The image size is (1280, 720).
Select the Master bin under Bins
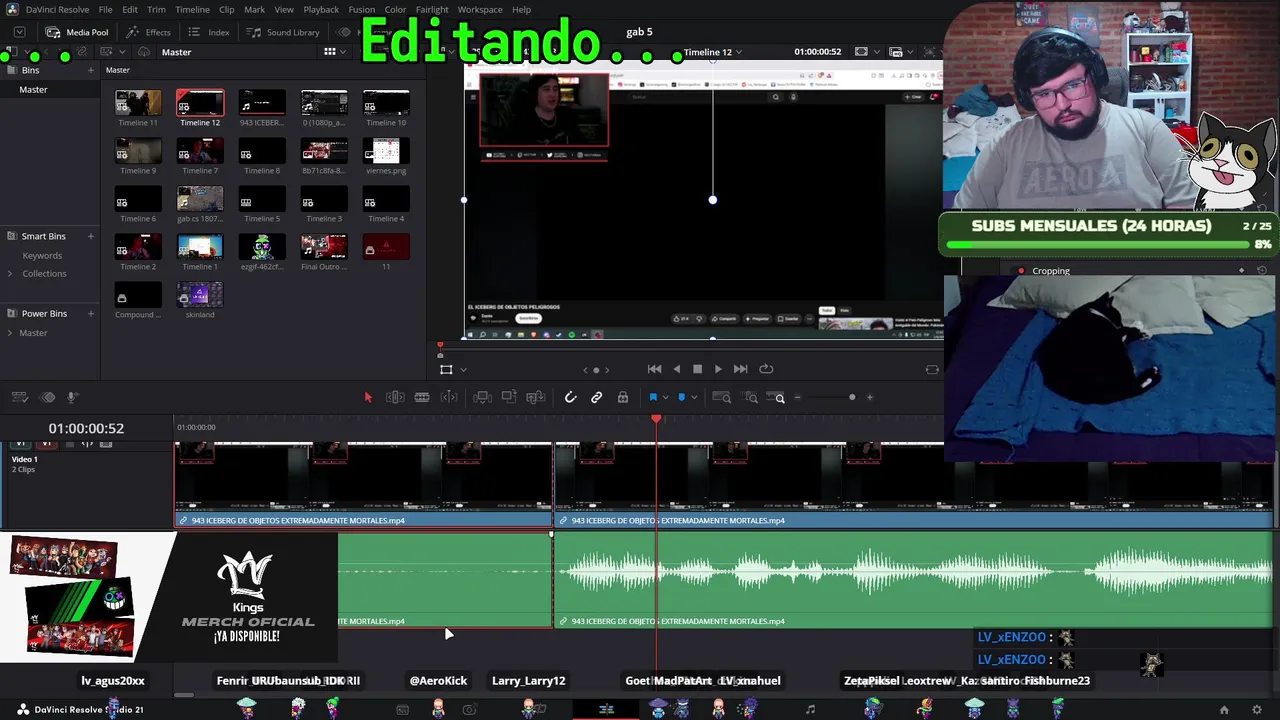point(33,89)
